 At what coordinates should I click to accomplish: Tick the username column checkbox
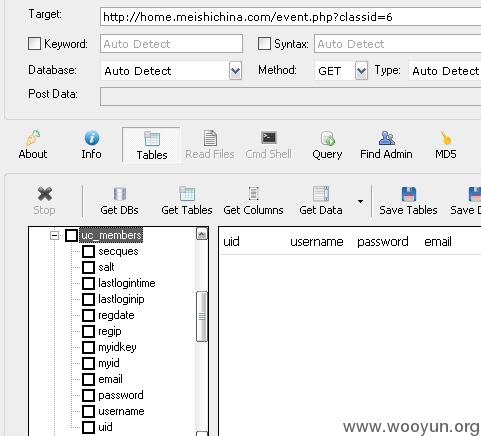click(88, 411)
